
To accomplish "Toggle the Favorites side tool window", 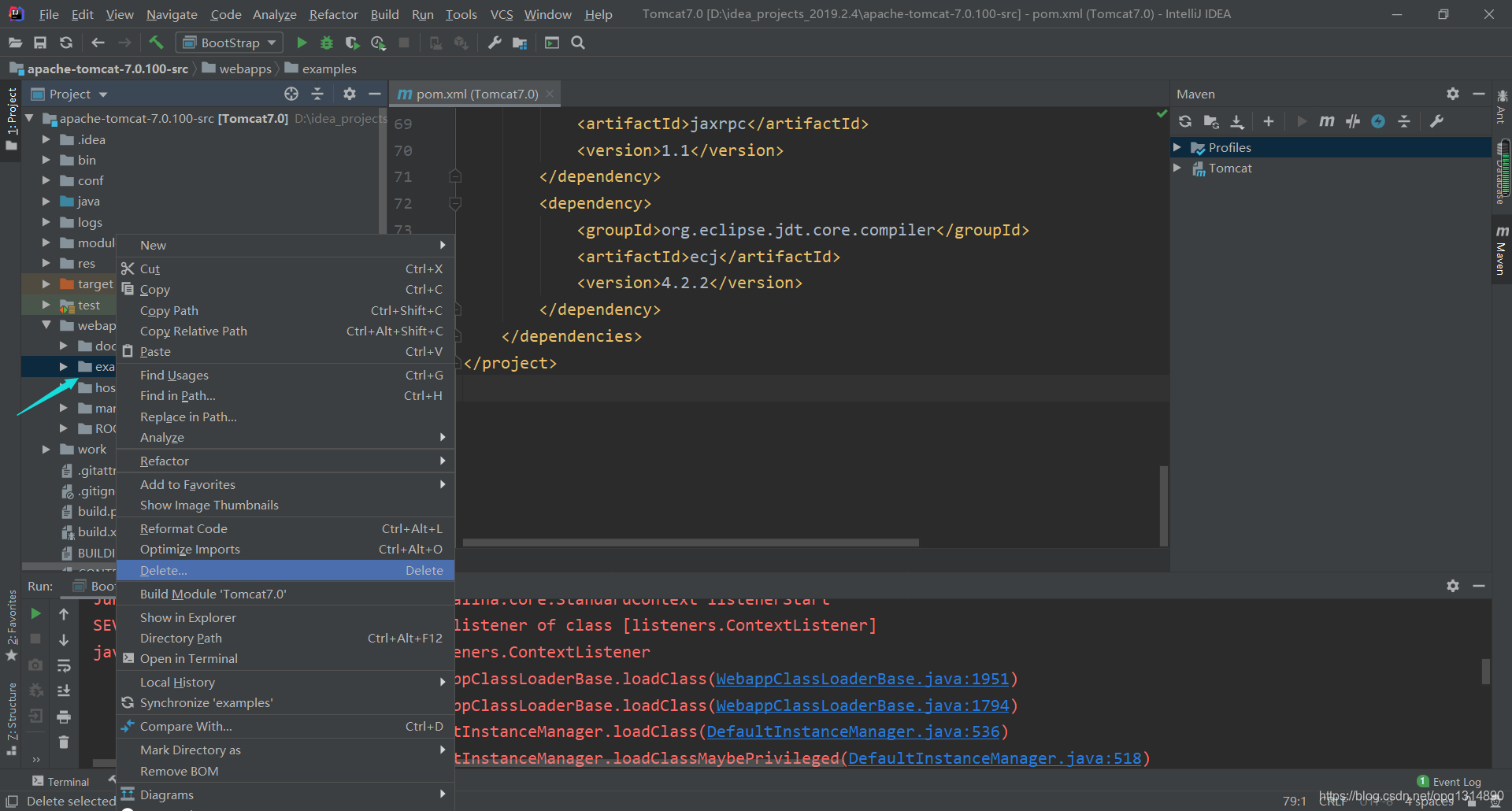I will coord(11,625).
